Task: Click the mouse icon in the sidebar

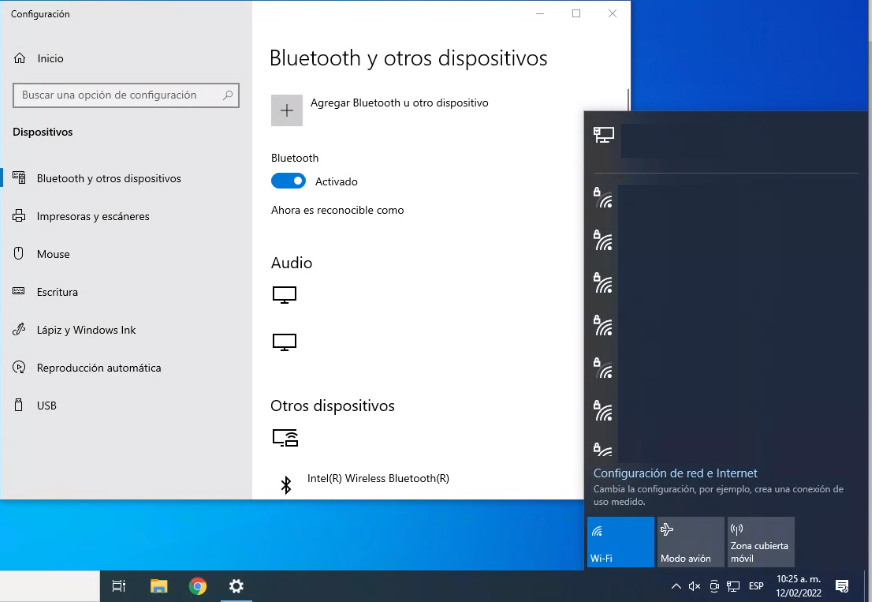Action: click(19, 254)
